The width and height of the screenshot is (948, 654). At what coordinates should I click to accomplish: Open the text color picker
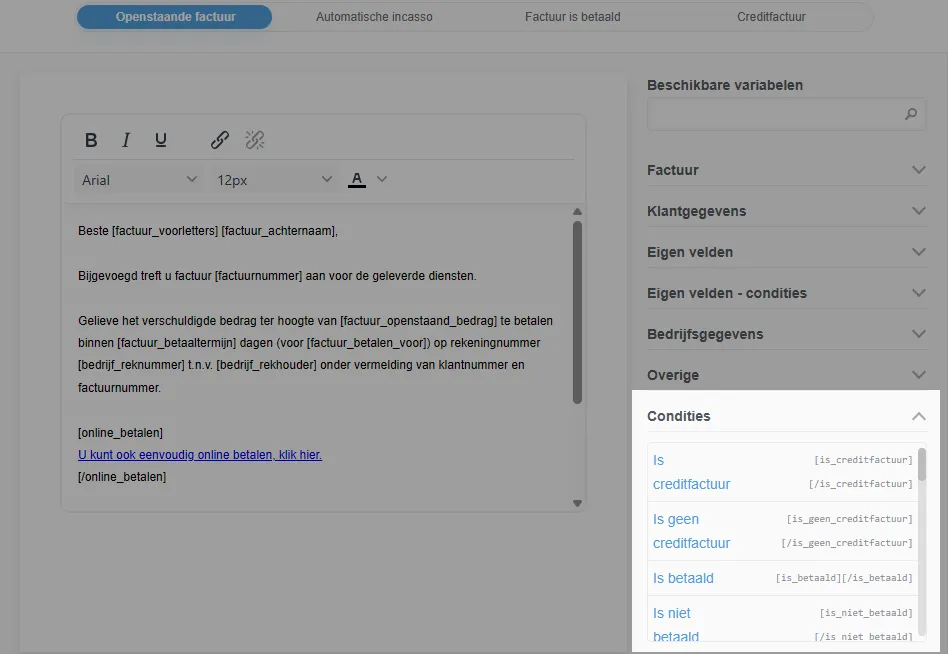click(357, 180)
